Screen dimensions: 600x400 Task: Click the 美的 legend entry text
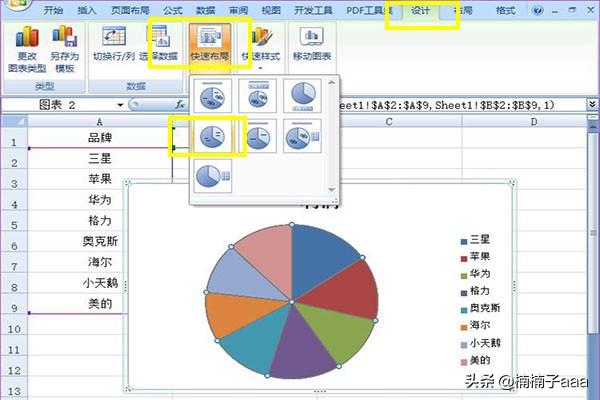point(480,360)
